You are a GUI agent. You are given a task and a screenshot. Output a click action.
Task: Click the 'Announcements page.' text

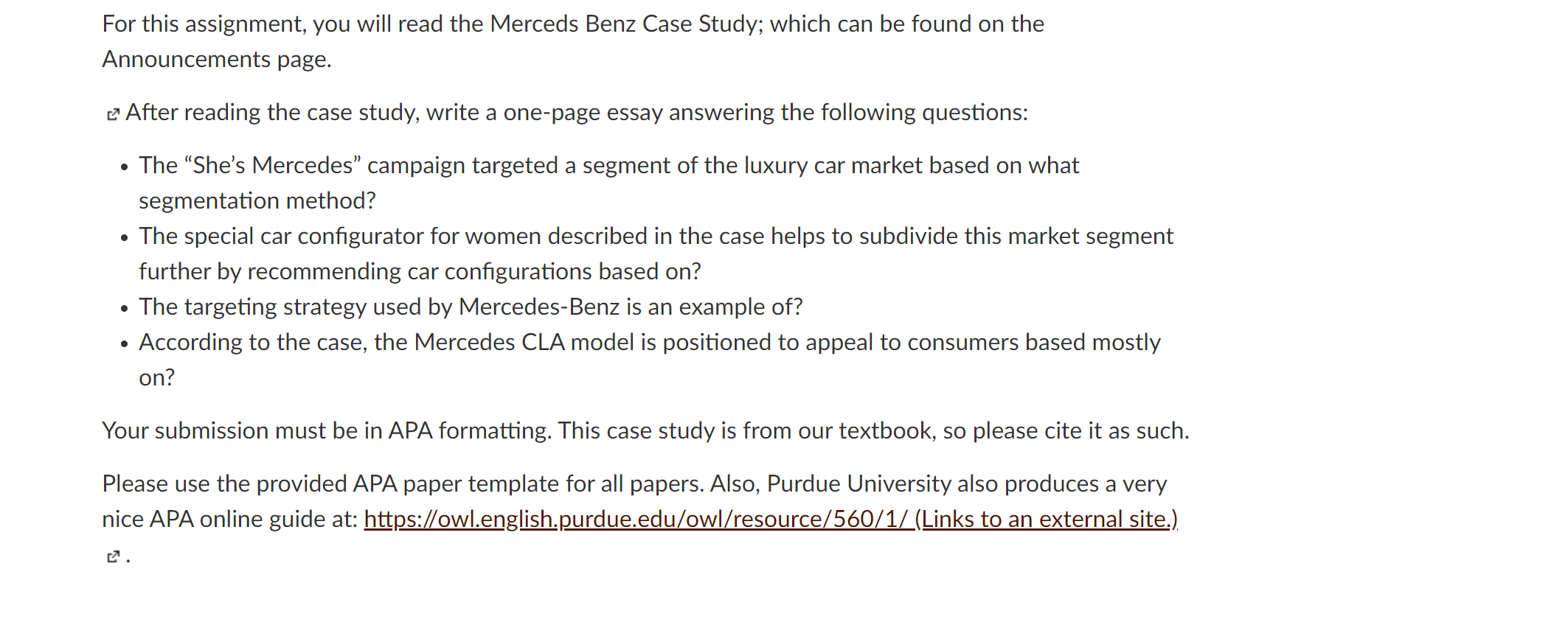click(217, 59)
